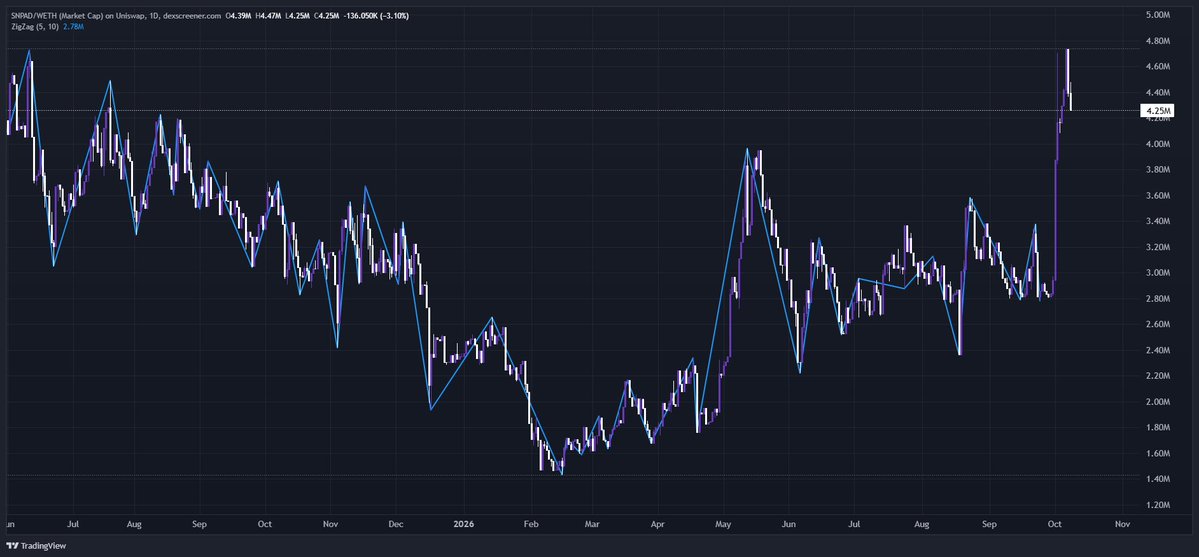Click the Dec label on time axis
This screenshot has height=557, width=1199.
(x=395, y=526)
